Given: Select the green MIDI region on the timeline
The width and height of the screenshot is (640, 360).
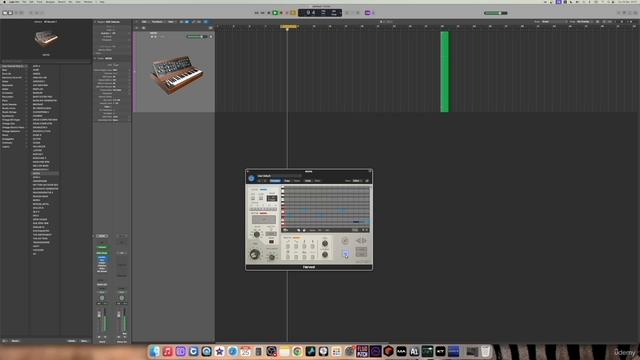Looking at the screenshot, I should (x=444, y=71).
